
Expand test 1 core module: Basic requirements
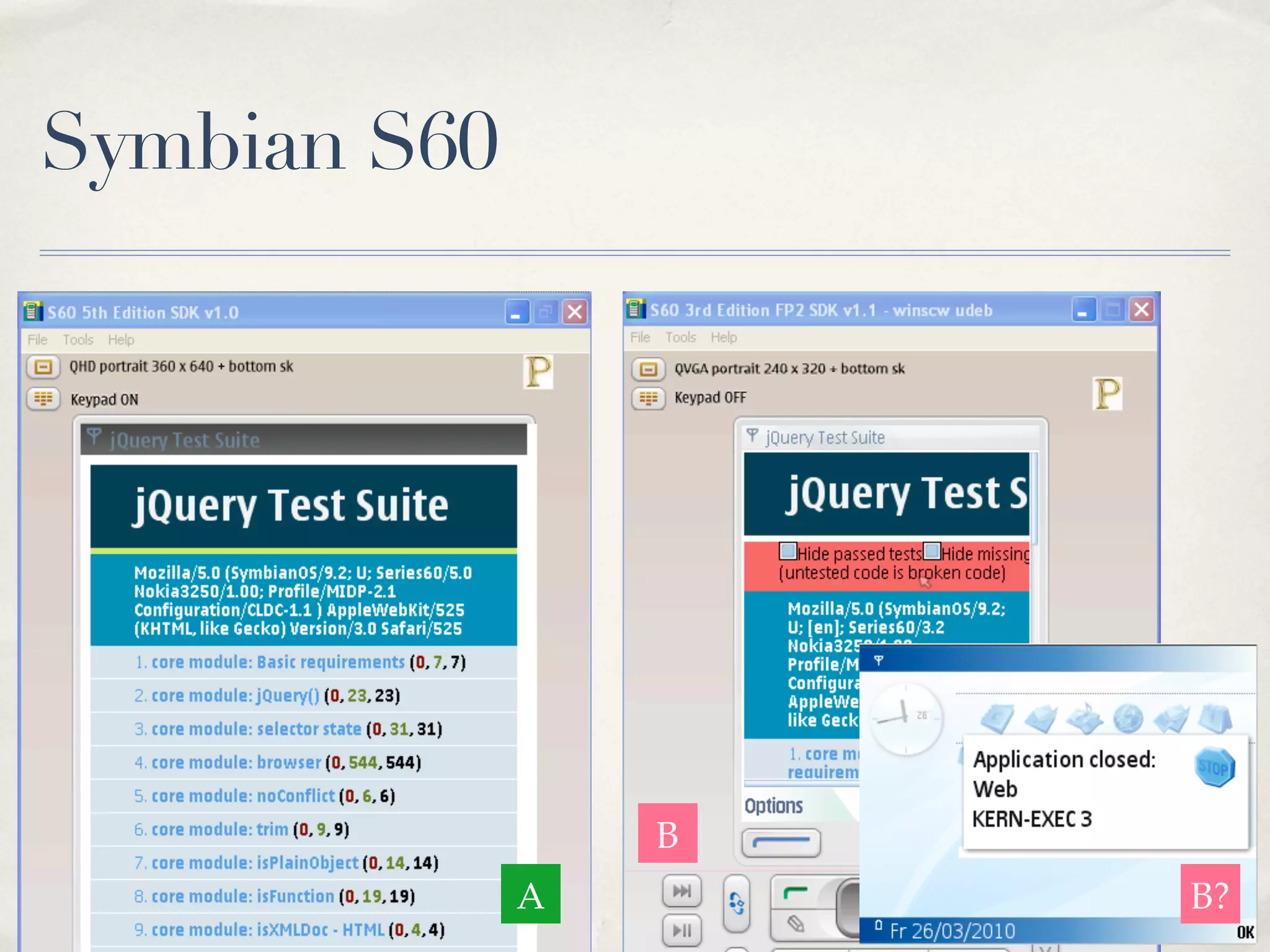(277, 662)
